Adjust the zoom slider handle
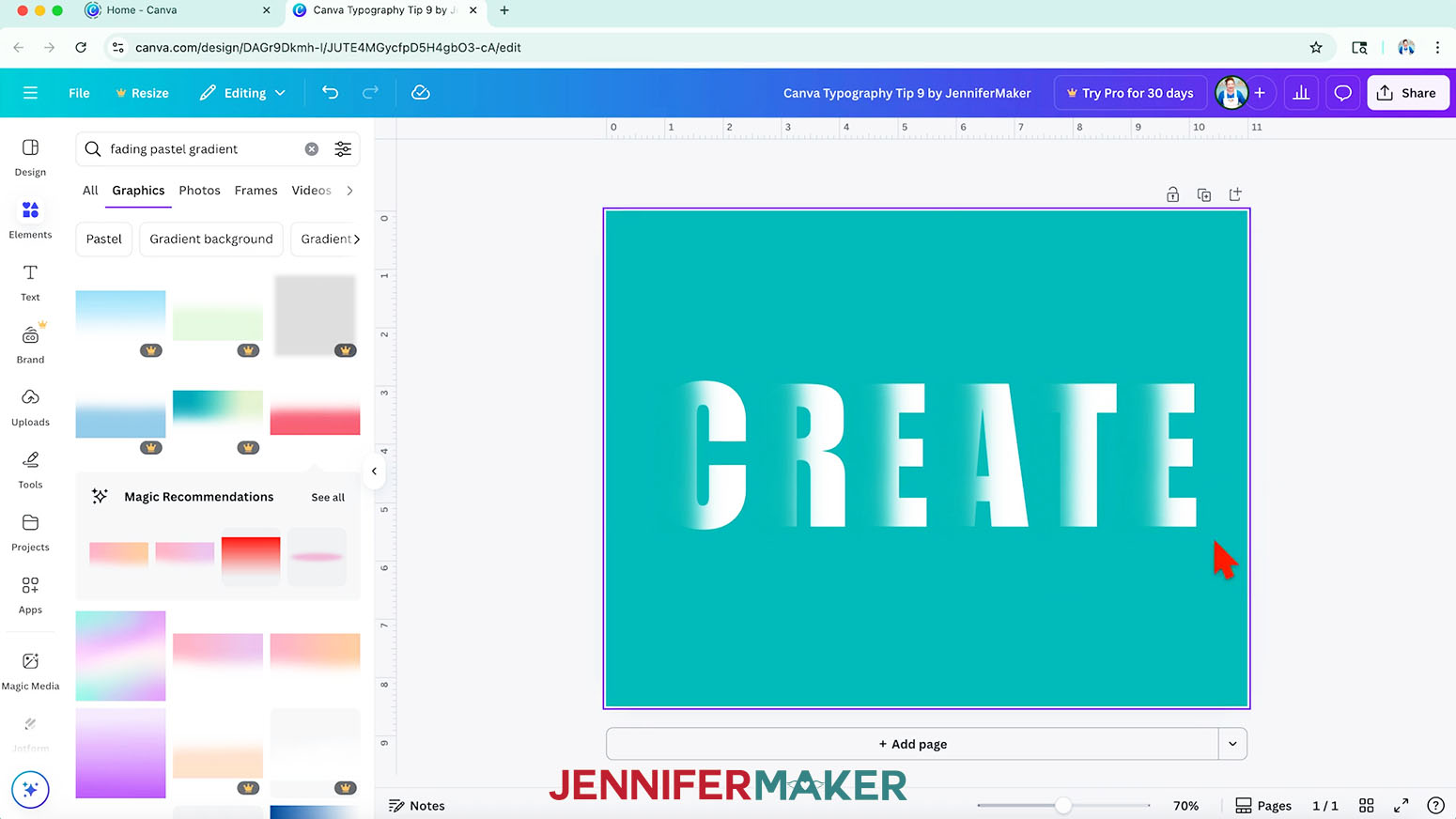 click(x=1062, y=806)
